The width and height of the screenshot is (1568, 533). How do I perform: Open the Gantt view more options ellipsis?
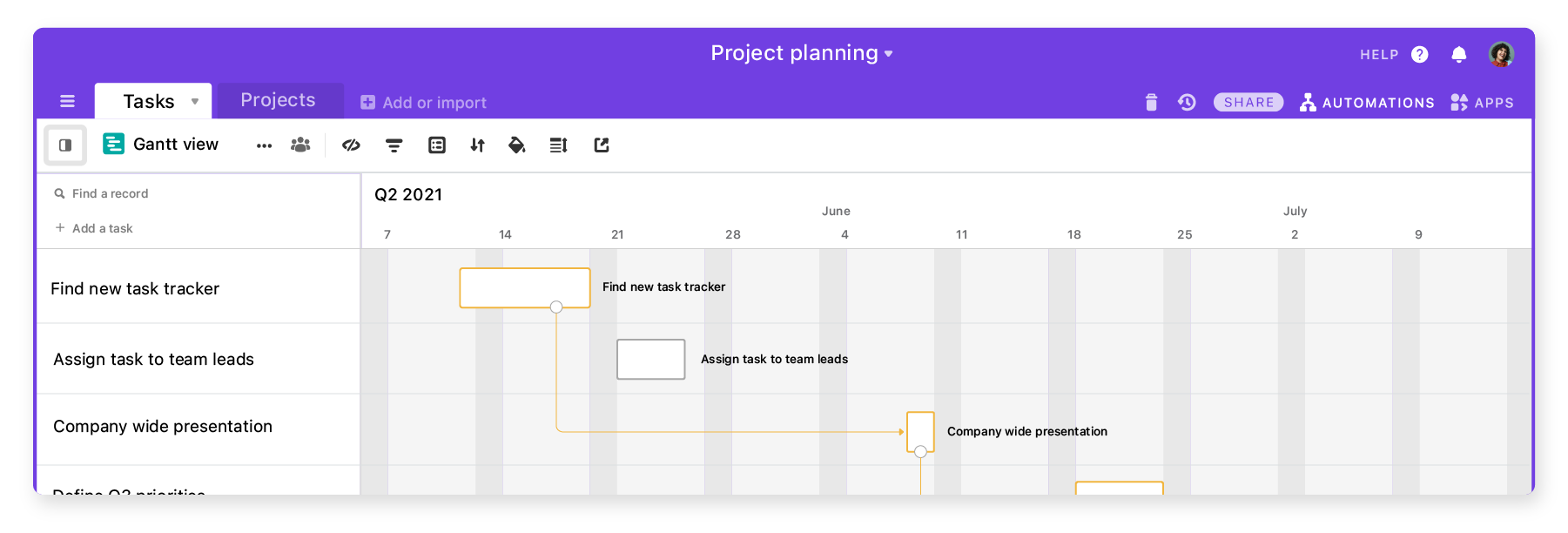[264, 145]
